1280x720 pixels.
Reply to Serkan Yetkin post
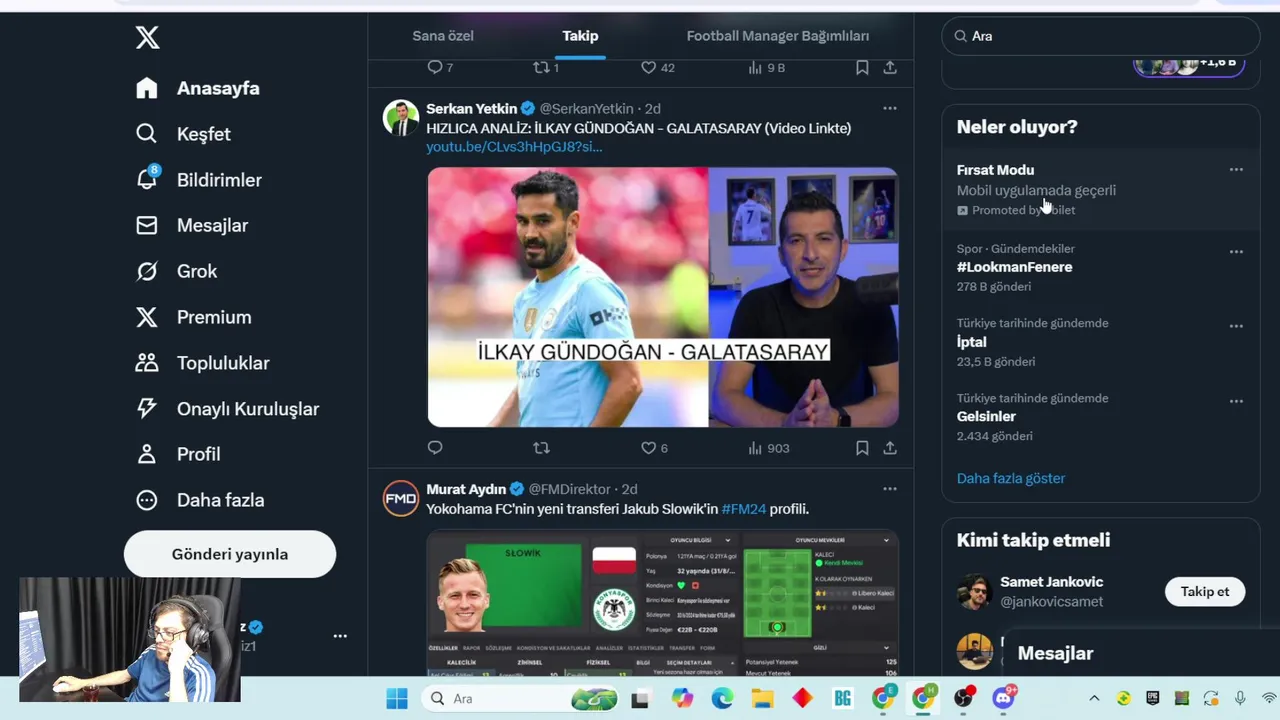[435, 448]
